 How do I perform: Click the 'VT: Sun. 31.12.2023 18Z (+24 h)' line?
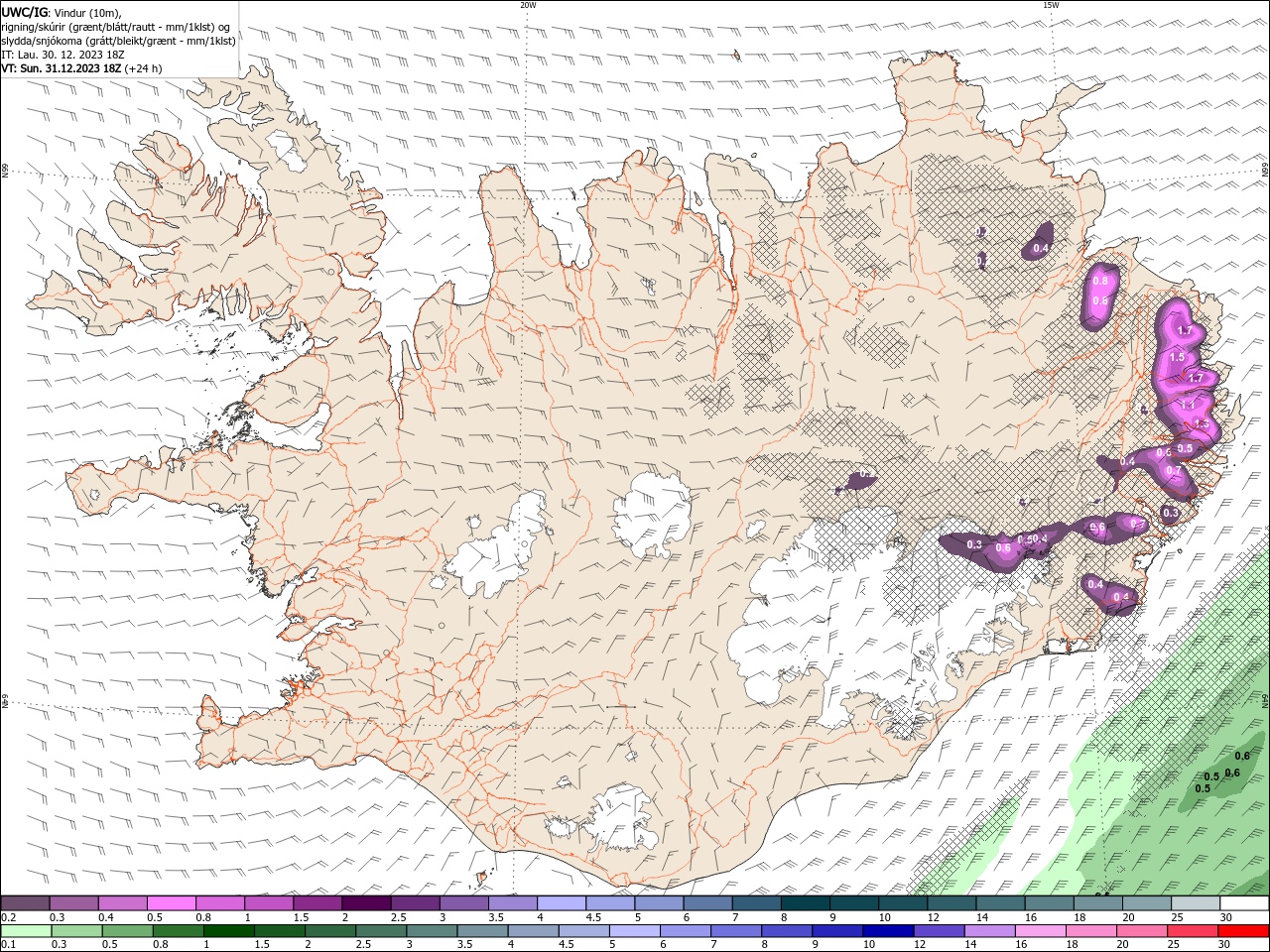click(x=81, y=68)
